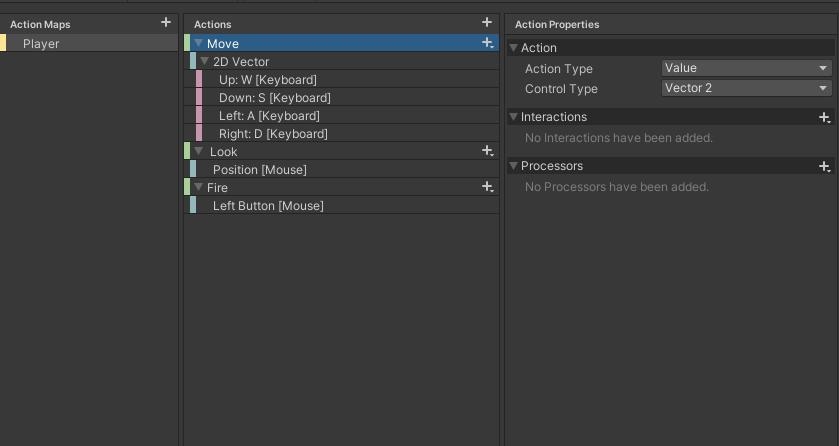Collapse the Look action bindings
This screenshot has width=839, height=446.
pos(199,151)
